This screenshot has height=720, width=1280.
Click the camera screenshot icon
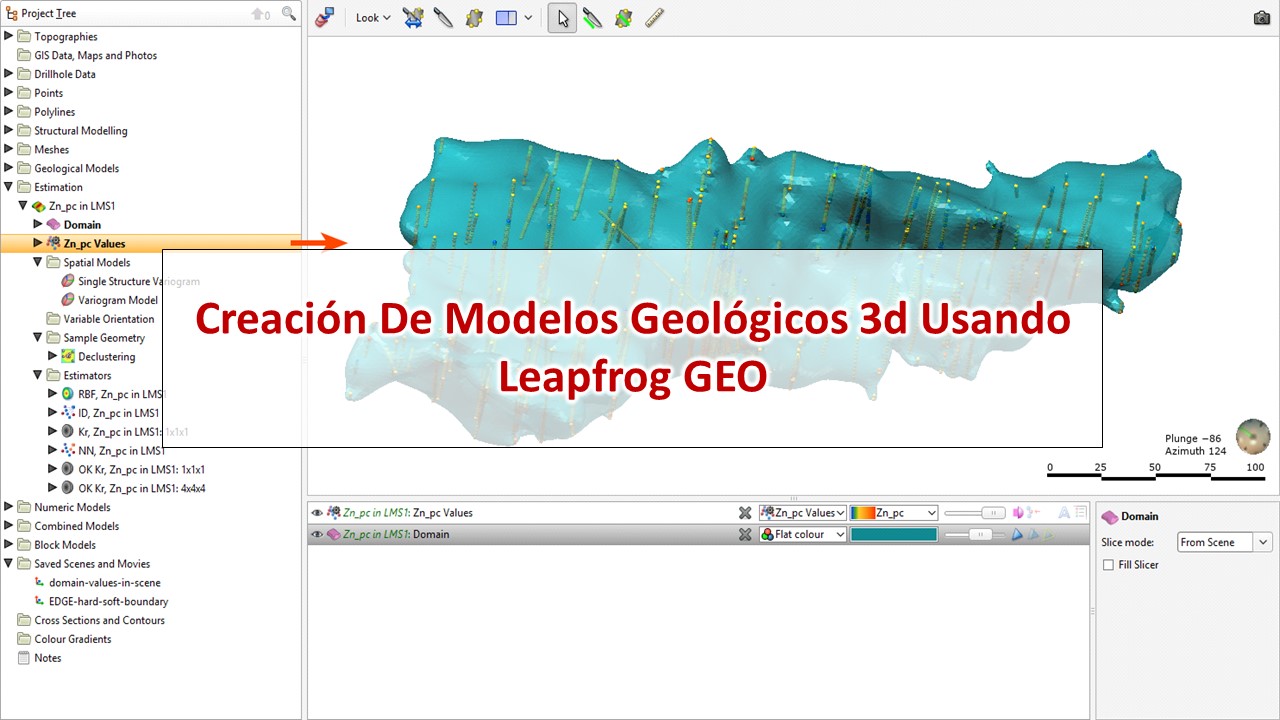point(1262,18)
